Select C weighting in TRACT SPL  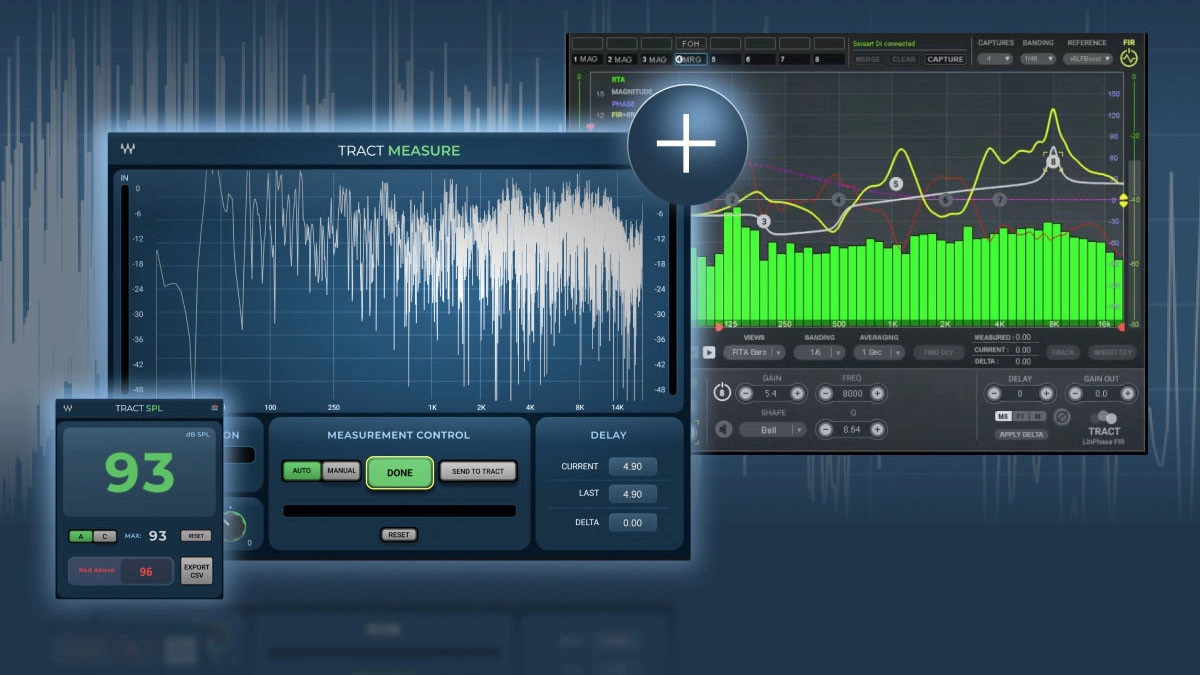pos(104,536)
